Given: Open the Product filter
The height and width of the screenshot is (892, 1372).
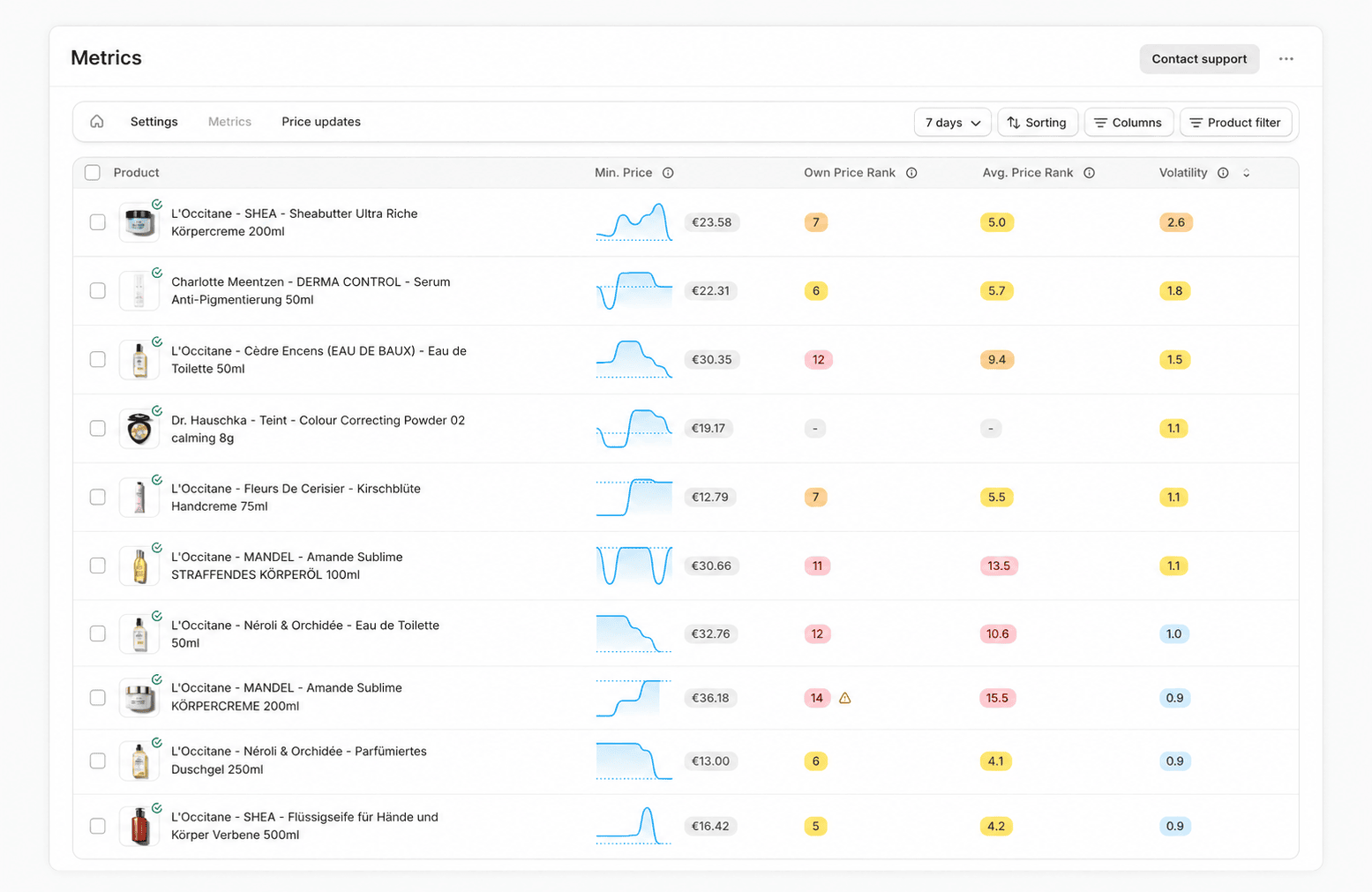Looking at the screenshot, I should click(x=1235, y=123).
